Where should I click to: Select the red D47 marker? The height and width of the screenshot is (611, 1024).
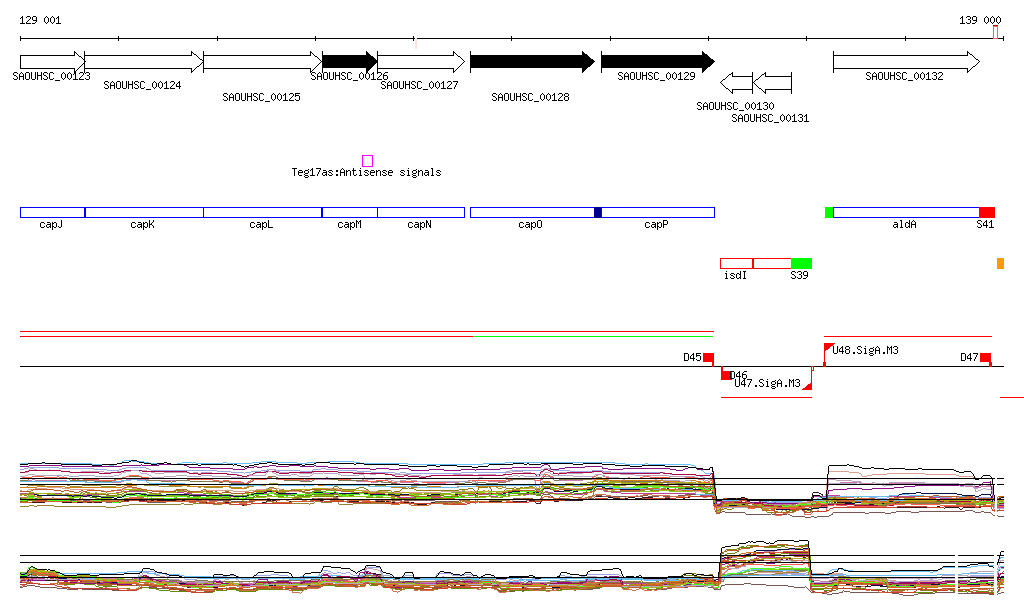point(985,357)
